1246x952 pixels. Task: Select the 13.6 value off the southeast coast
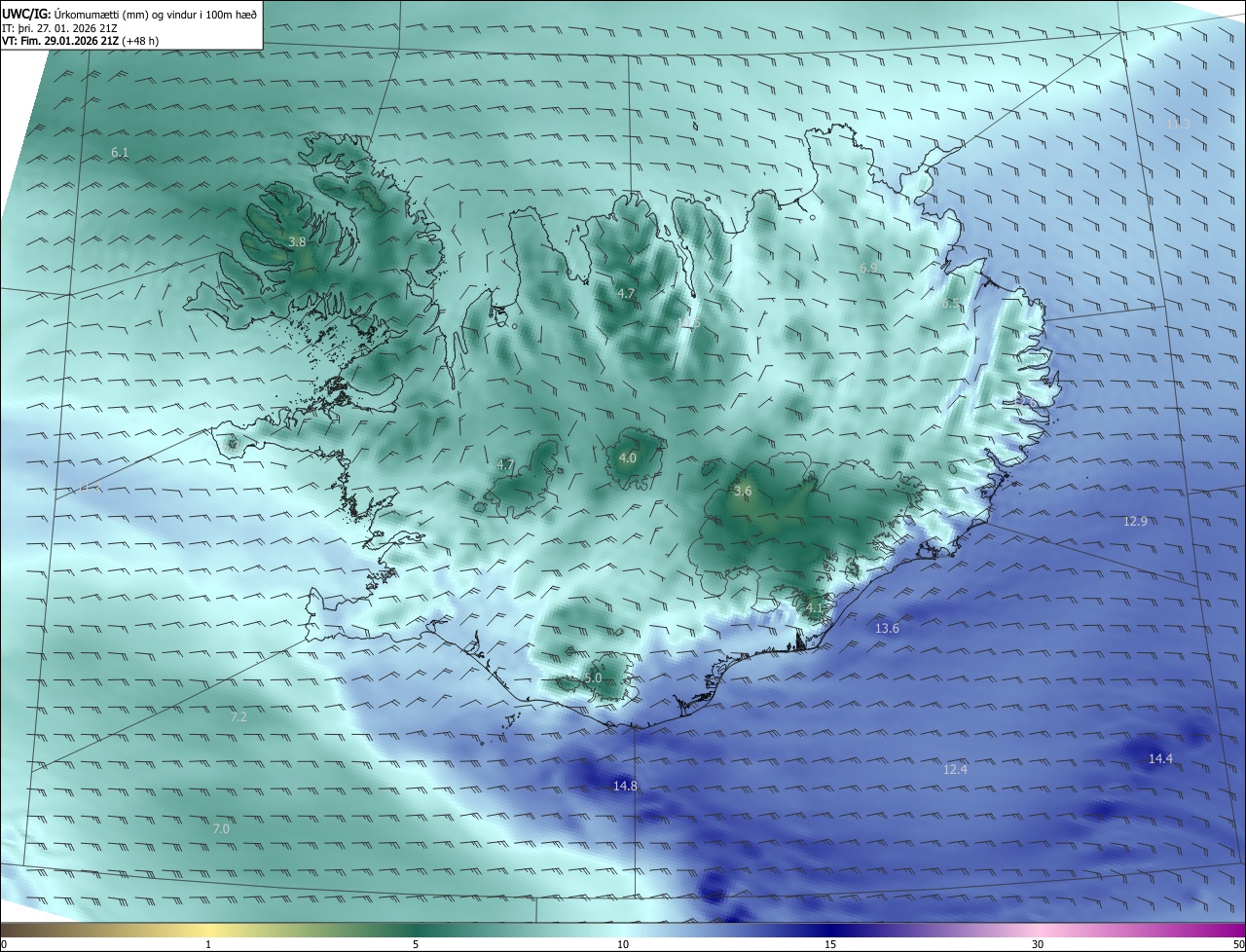887,629
